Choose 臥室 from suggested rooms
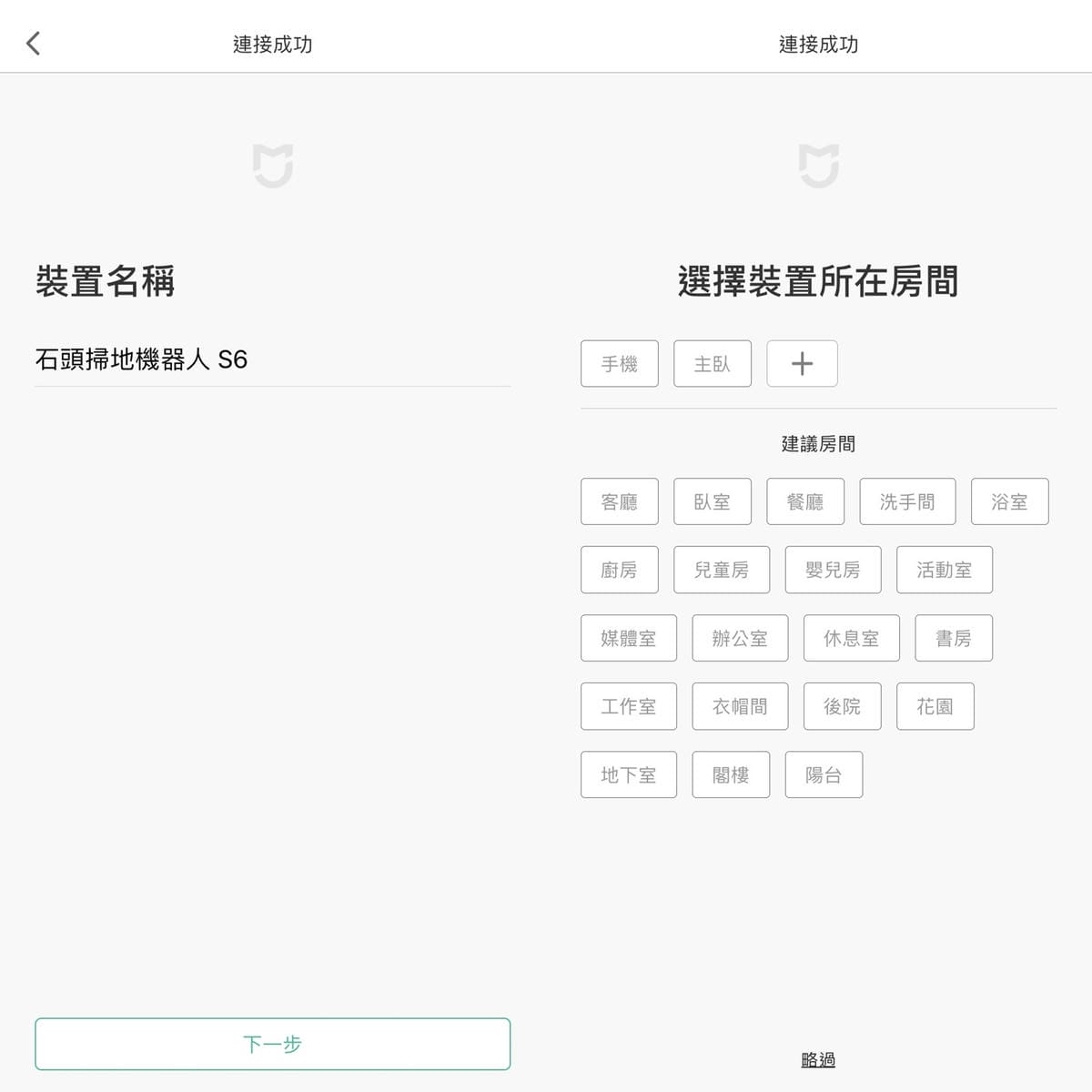This screenshot has width=1092, height=1092. click(x=712, y=501)
